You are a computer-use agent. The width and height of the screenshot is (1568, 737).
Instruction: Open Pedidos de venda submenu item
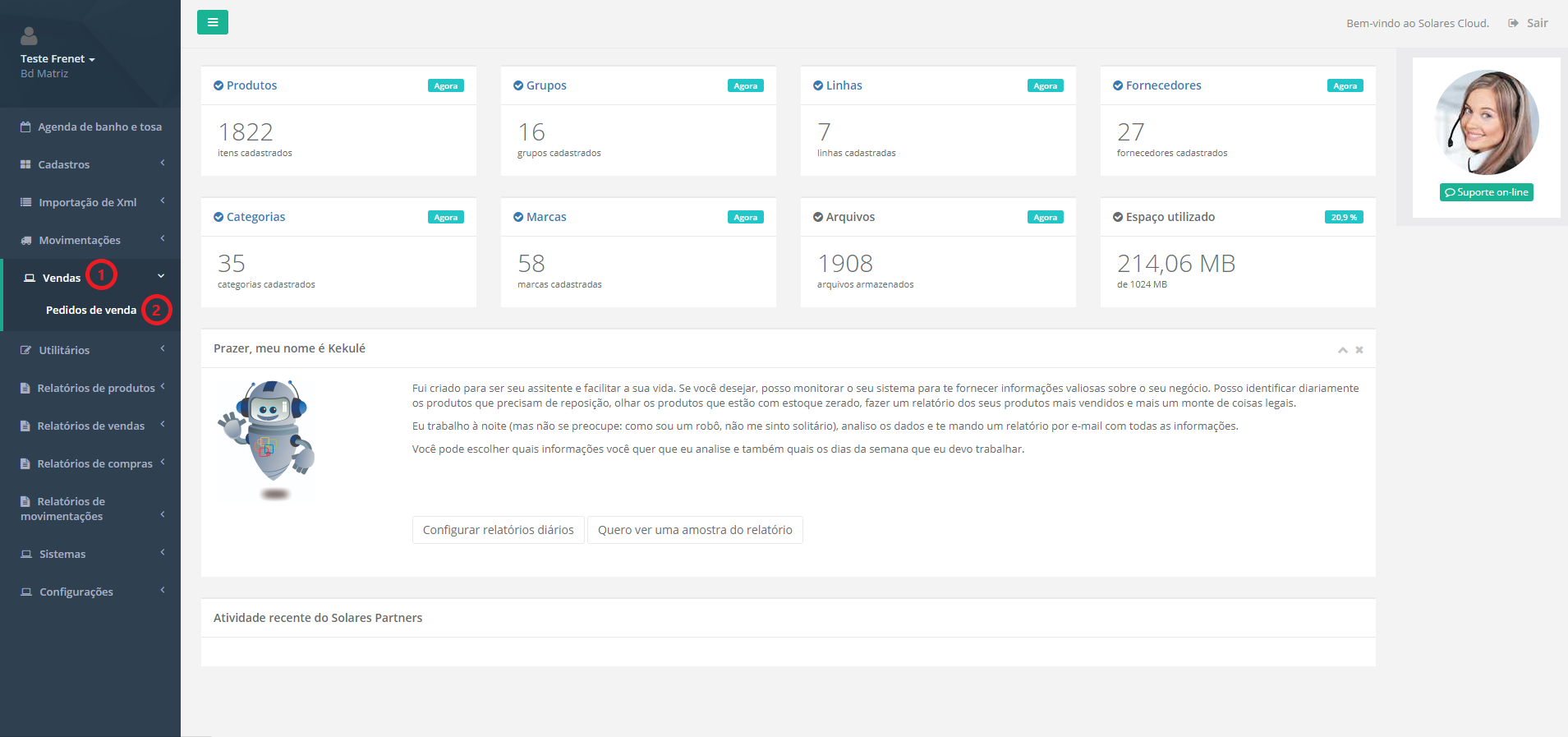click(91, 311)
